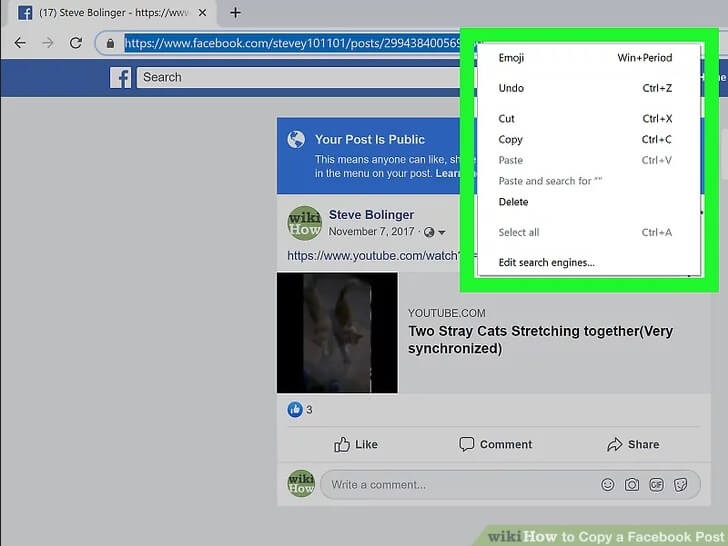
Task: Open Two Stray Cats Stretching title link
Action: pos(540,339)
